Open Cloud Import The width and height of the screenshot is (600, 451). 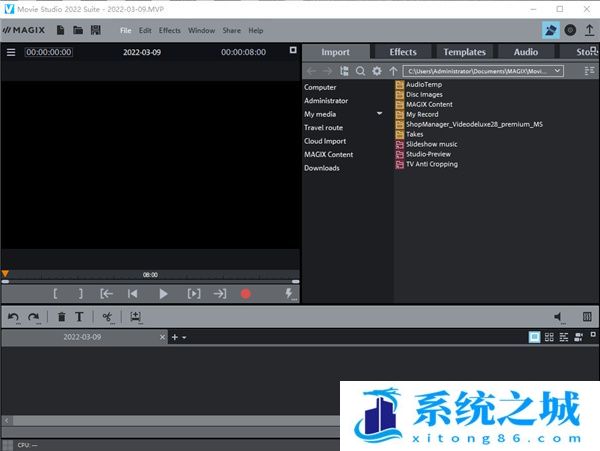click(x=325, y=141)
